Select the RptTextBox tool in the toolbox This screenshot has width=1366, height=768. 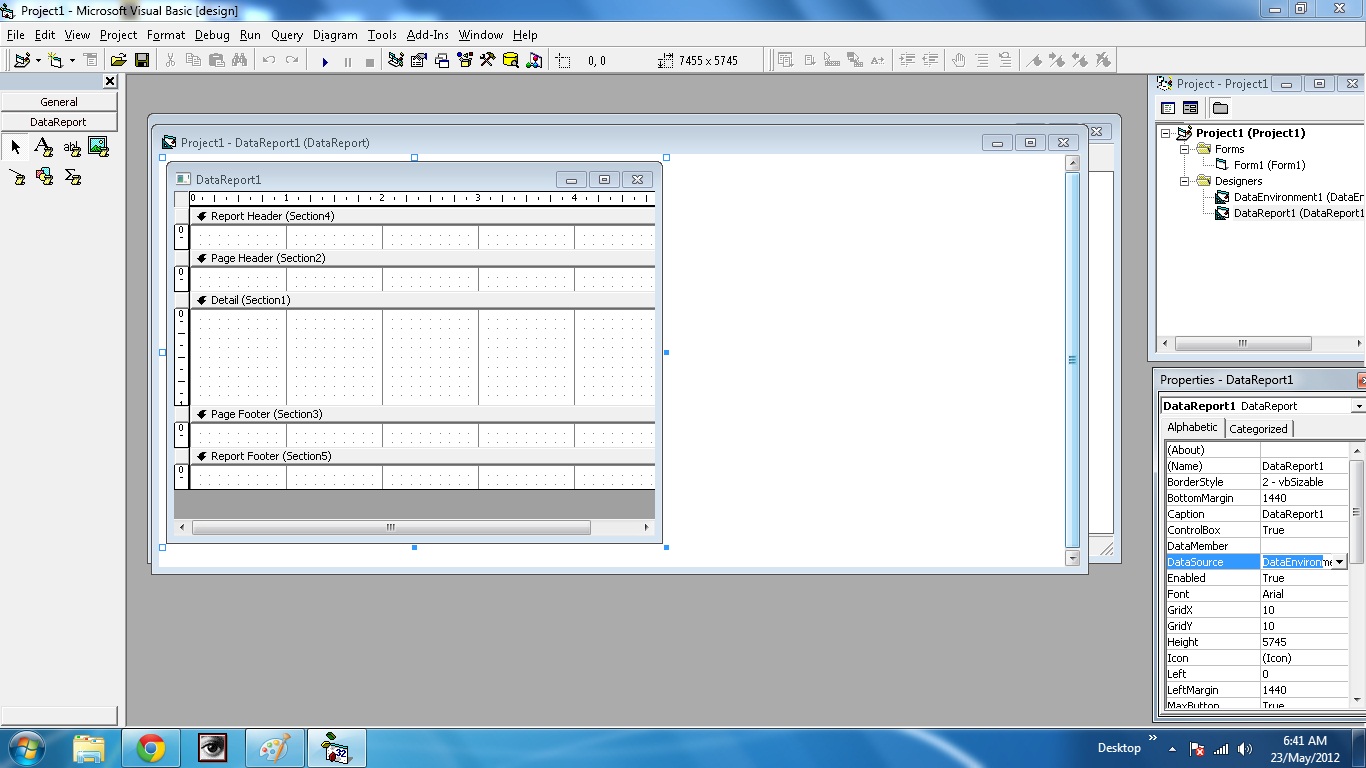pyautogui.click(x=71, y=147)
